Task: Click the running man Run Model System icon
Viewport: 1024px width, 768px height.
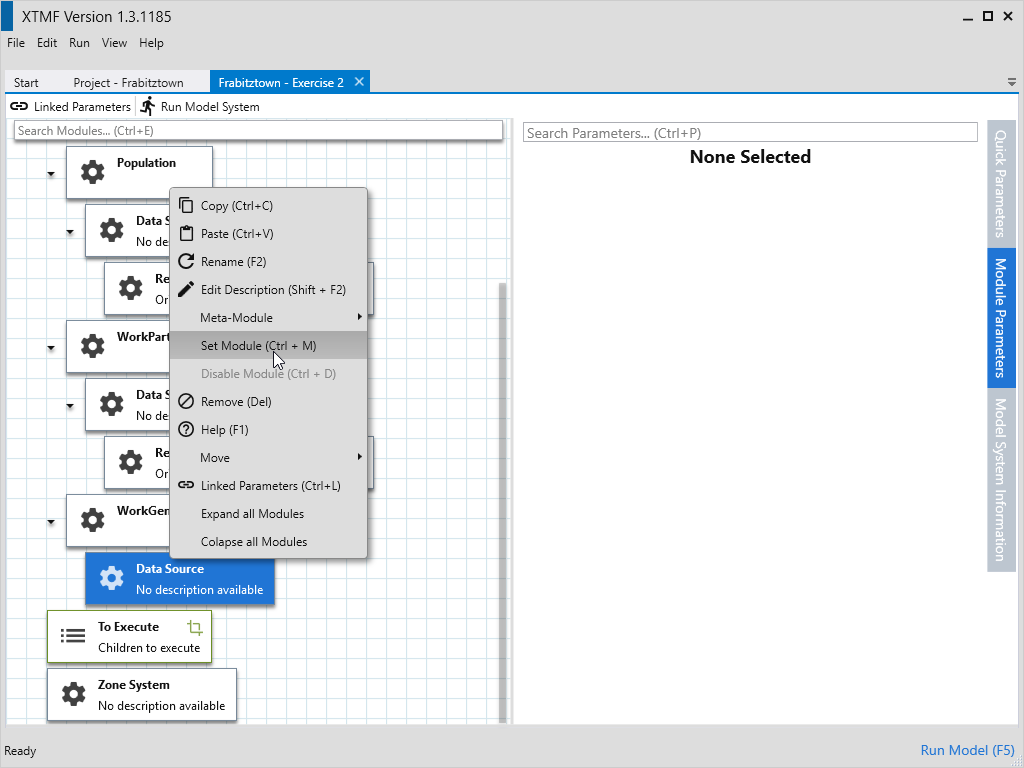Action: pos(148,106)
